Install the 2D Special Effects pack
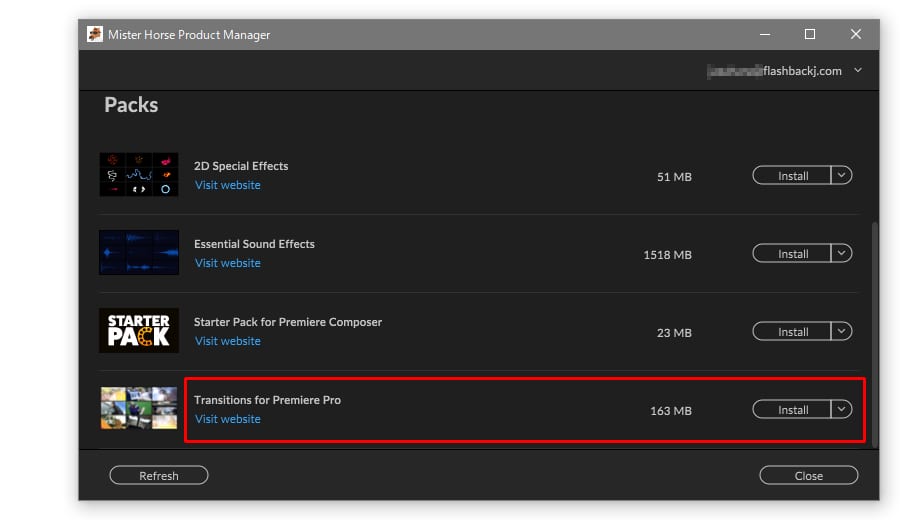 point(792,176)
